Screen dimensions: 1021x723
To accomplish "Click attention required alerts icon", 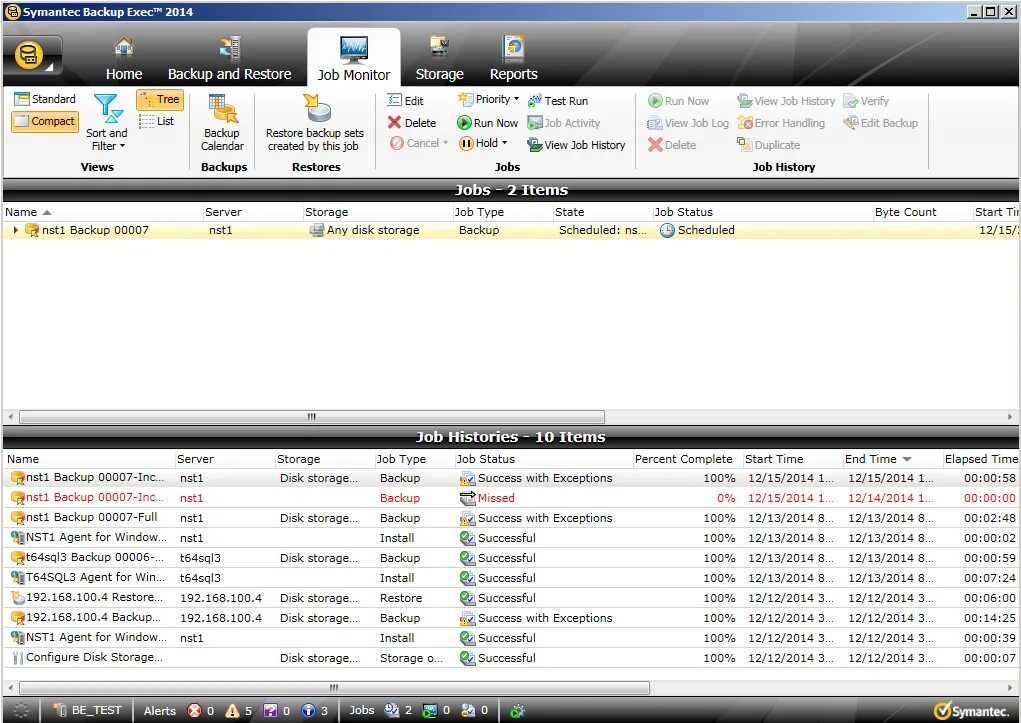I will 270,711.
